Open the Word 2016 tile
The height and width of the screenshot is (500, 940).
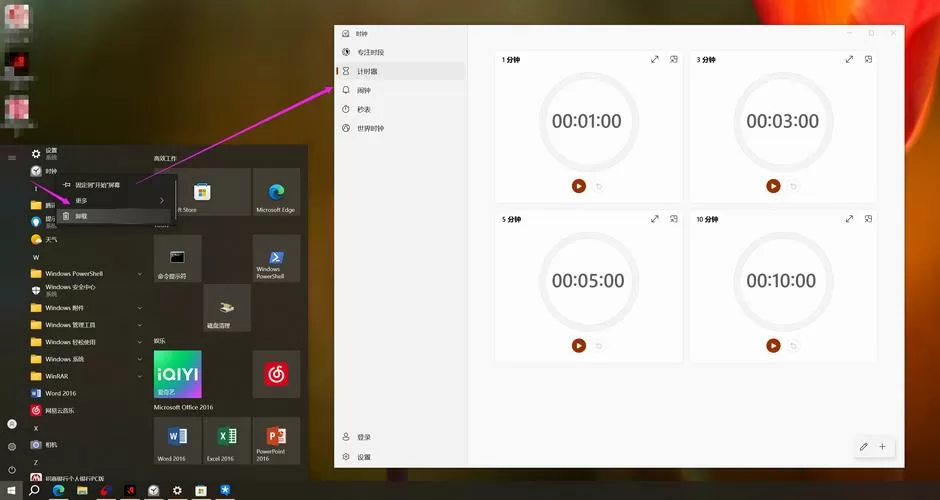coord(177,441)
